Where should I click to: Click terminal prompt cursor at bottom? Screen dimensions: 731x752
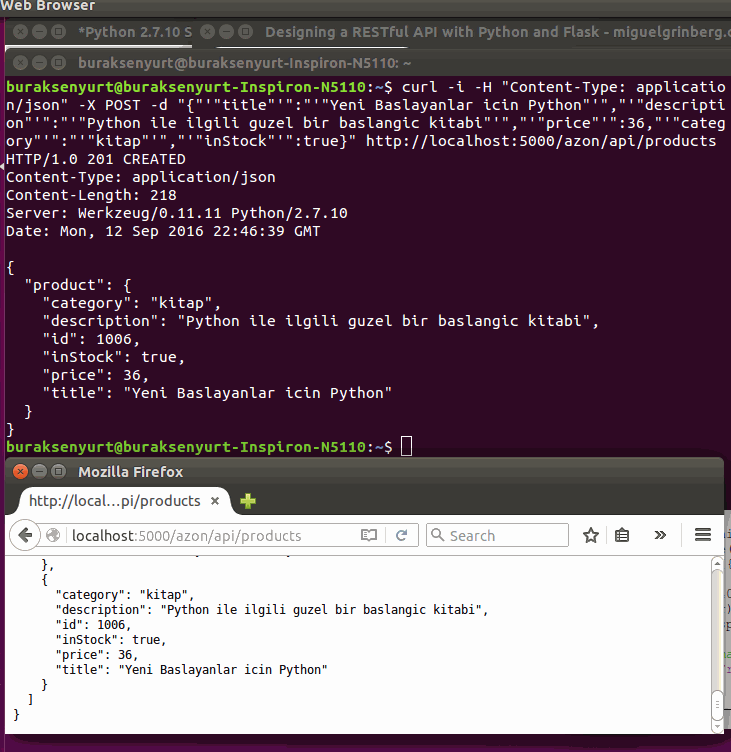tap(406, 446)
